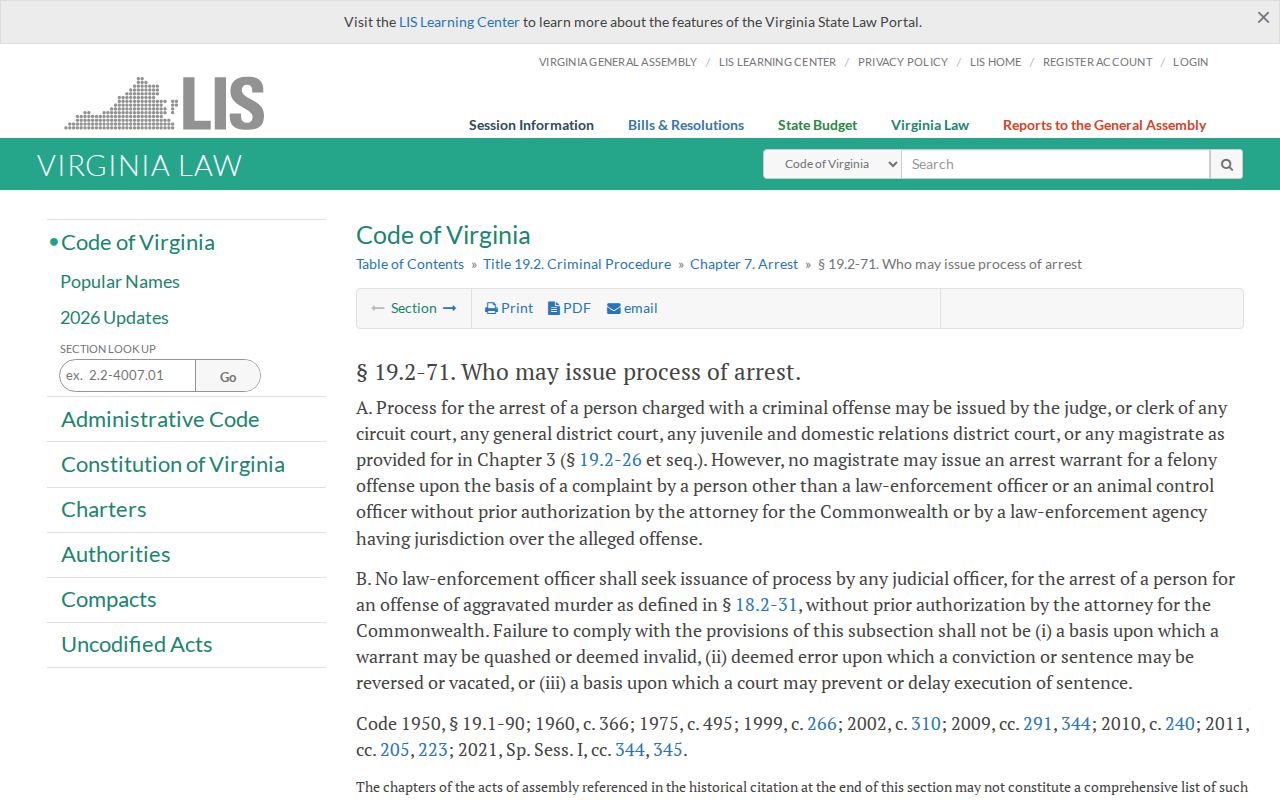Click Title 19.2. Criminal Procedure breadcrumb
This screenshot has width=1280, height=800.
pyautogui.click(x=577, y=264)
